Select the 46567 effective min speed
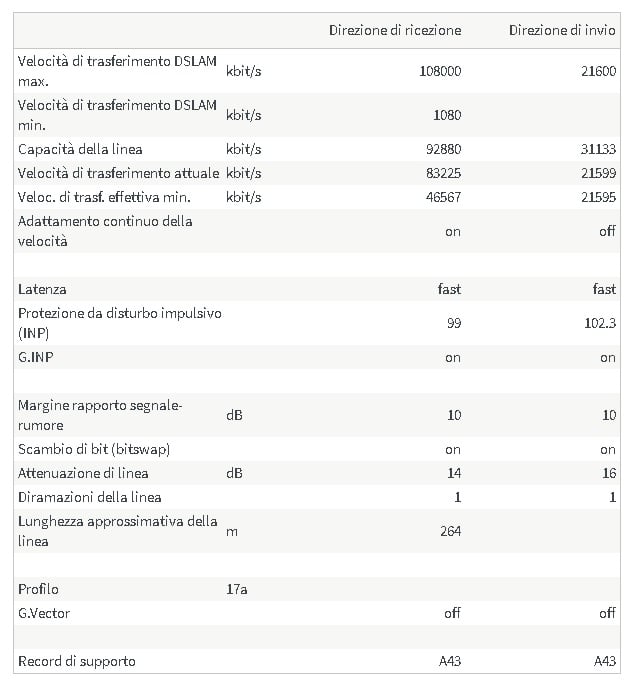The height and width of the screenshot is (689, 642). pos(443,197)
